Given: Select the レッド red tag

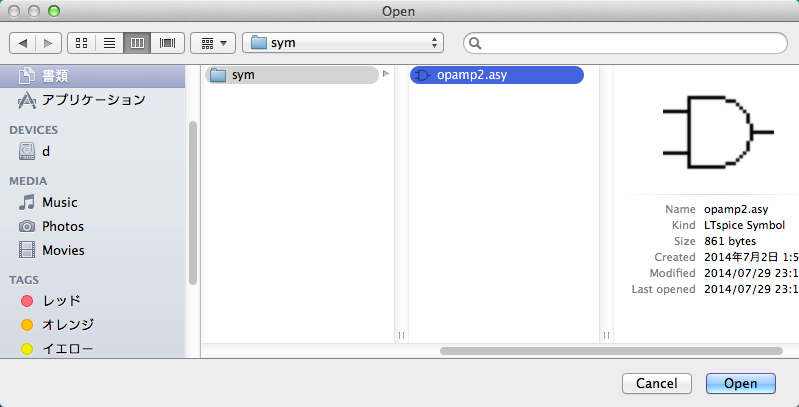Looking at the screenshot, I should (x=92, y=301).
